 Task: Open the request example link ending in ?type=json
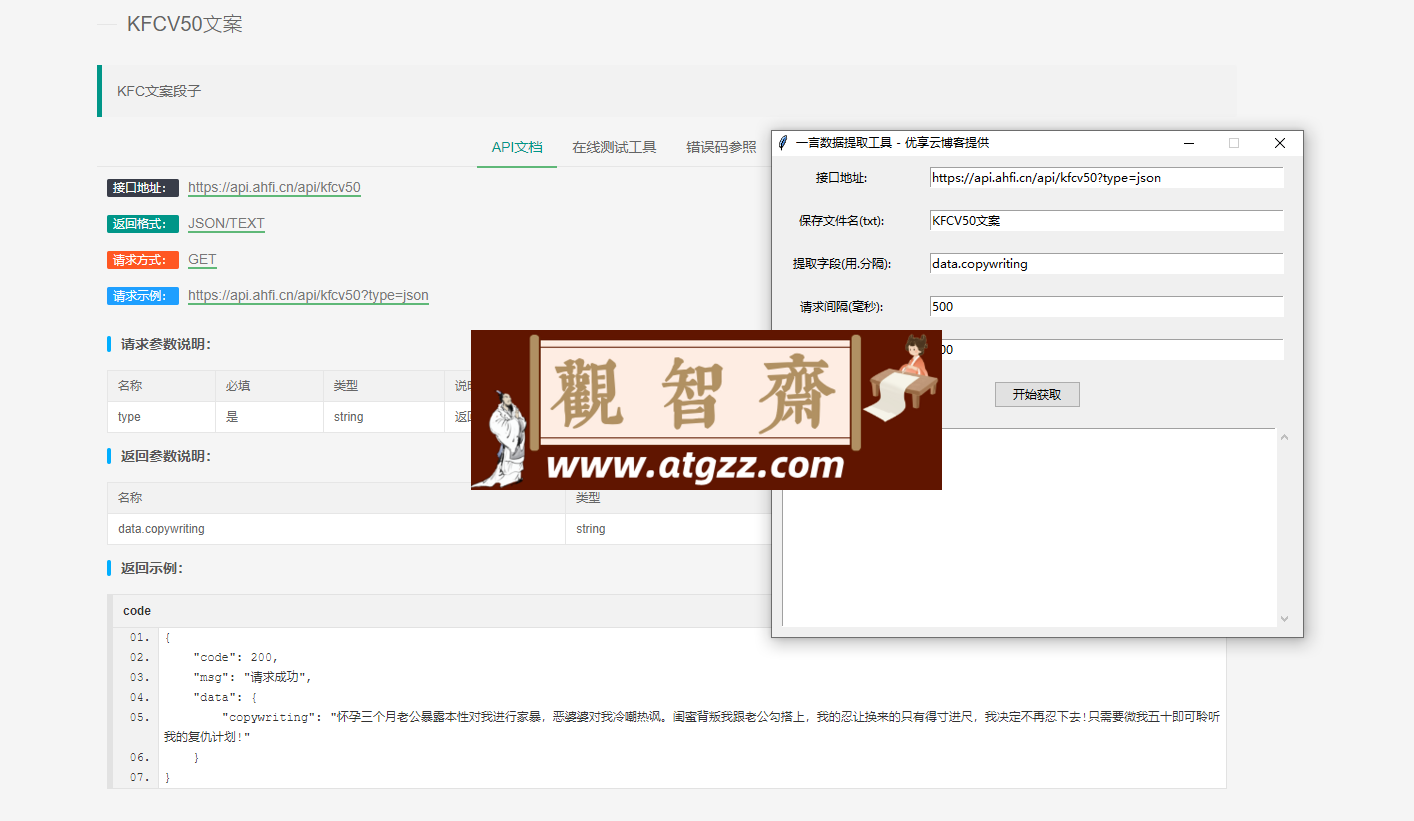tap(308, 296)
